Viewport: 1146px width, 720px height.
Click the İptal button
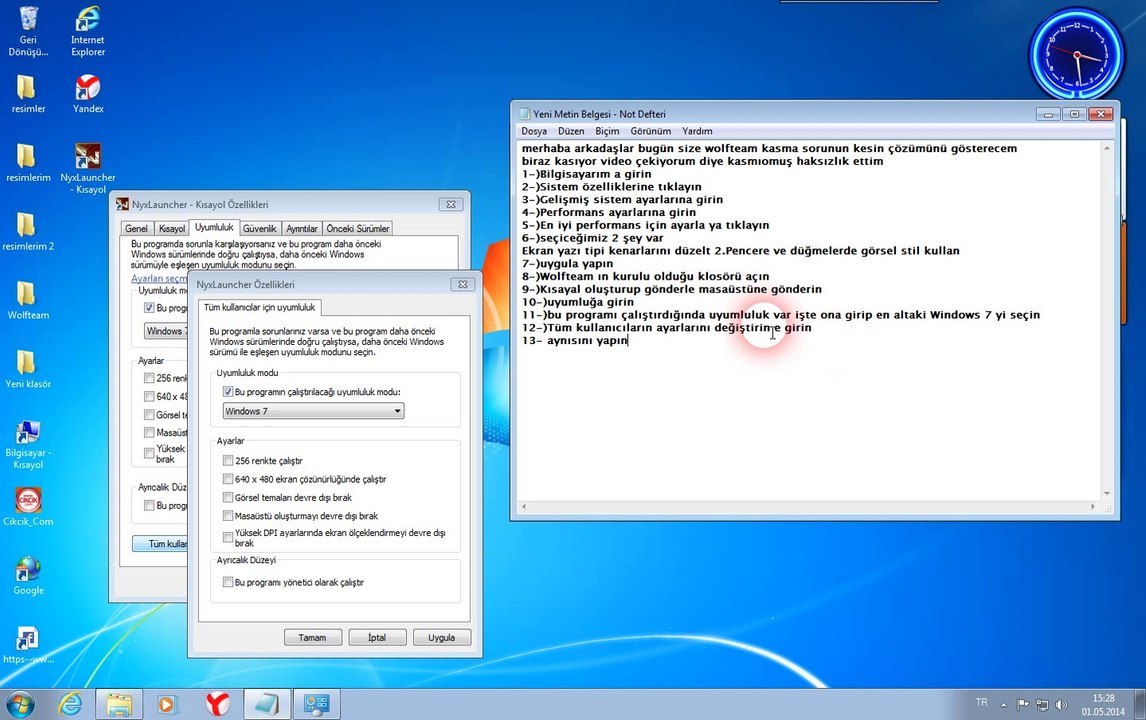(377, 637)
